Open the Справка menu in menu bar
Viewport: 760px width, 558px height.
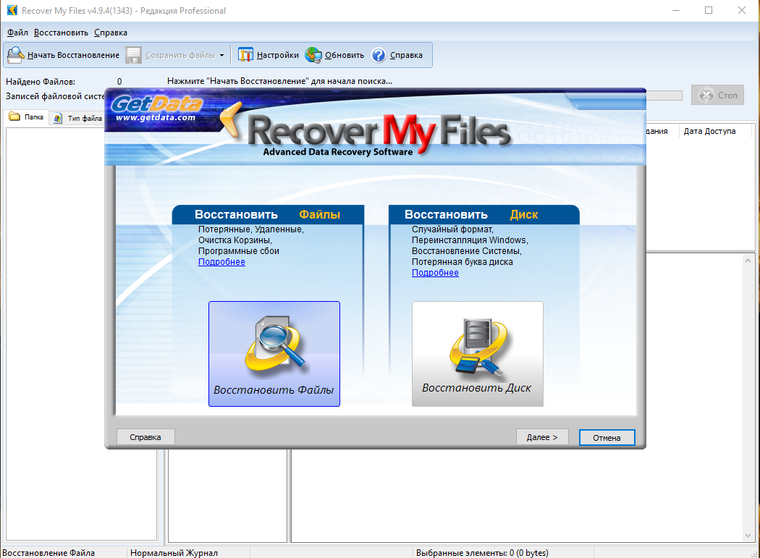(x=111, y=32)
